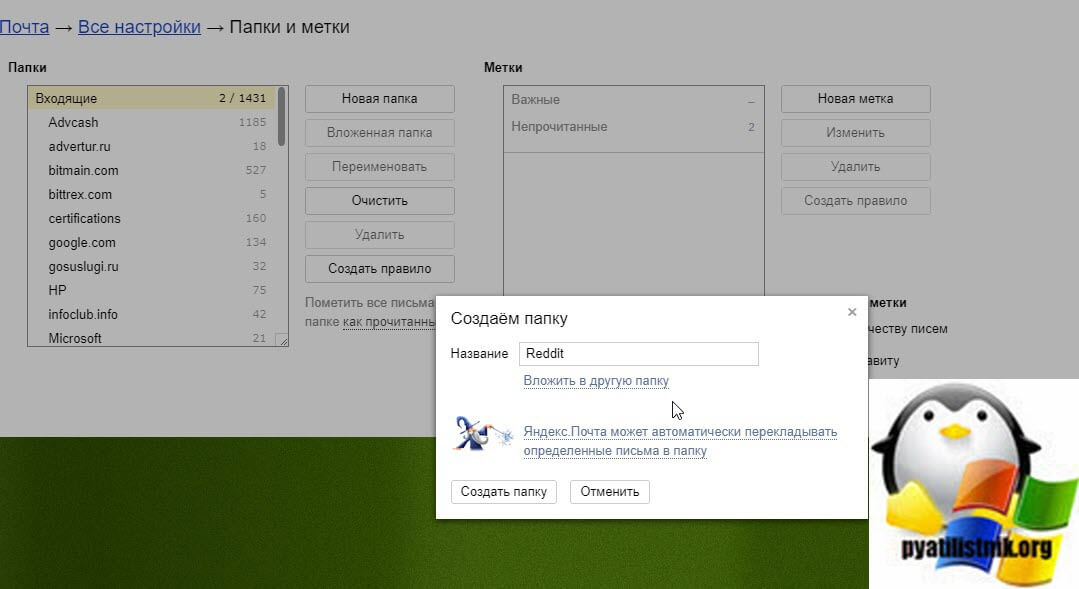Image resolution: width=1079 pixels, height=589 pixels.
Task: Click the Новая папка button
Action: [x=379, y=99]
